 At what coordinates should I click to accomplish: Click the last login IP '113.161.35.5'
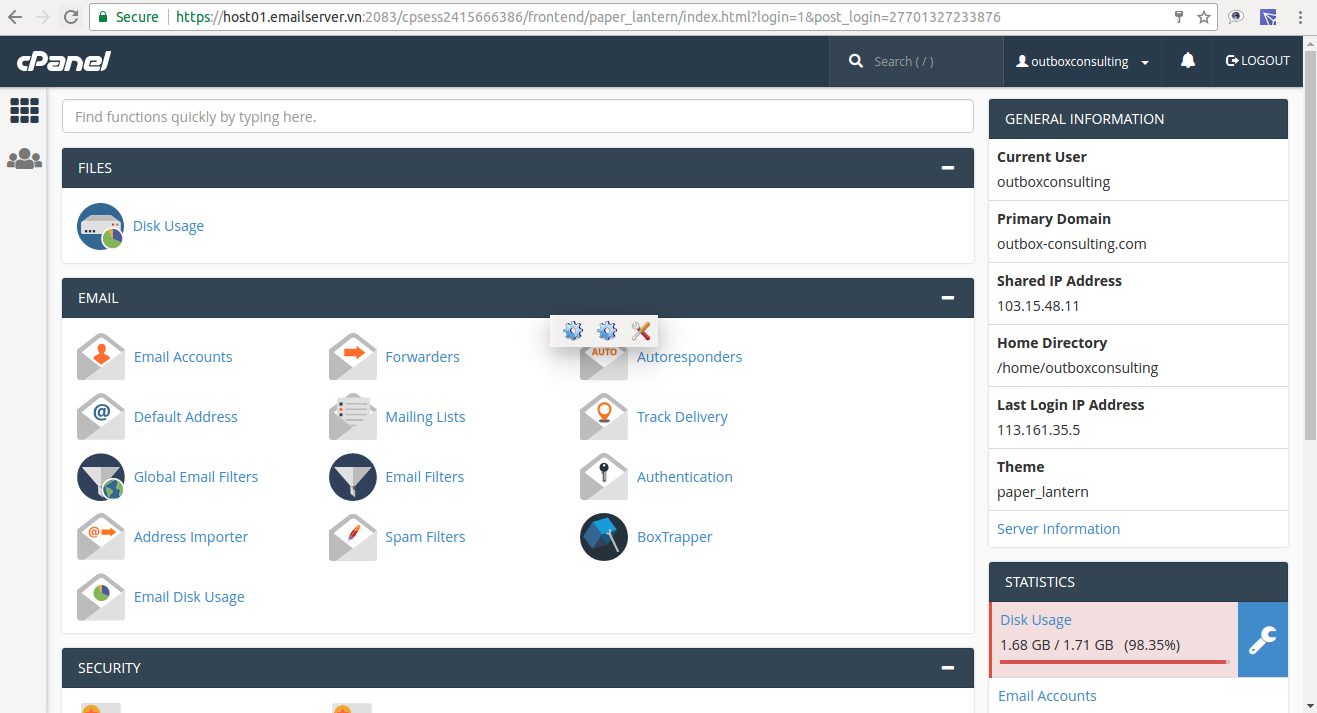[1039, 430]
